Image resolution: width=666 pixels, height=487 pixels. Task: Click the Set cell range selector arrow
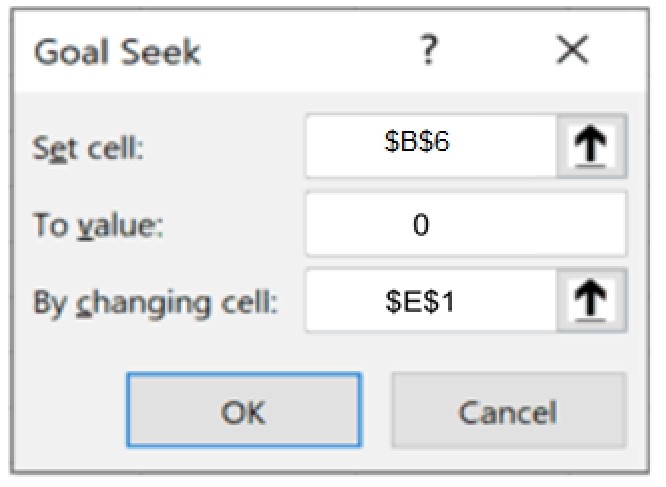point(591,144)
